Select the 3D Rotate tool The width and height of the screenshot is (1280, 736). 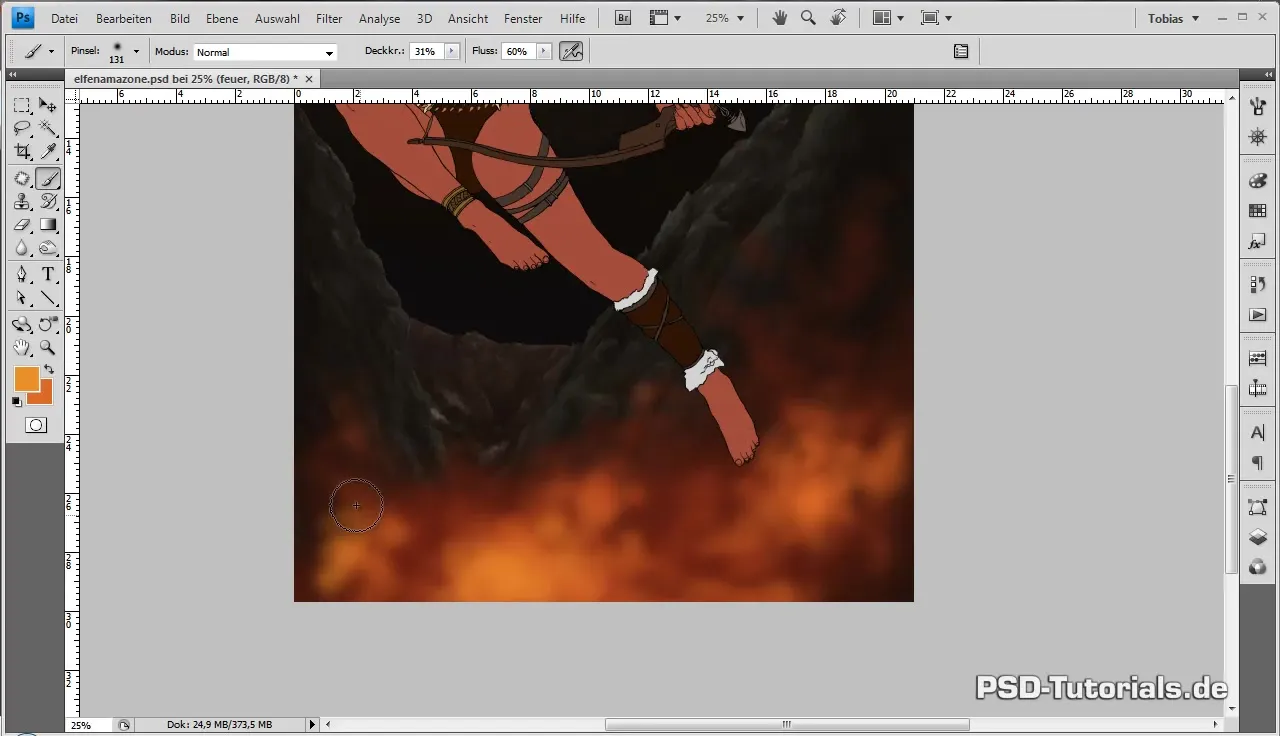point(22,325)
